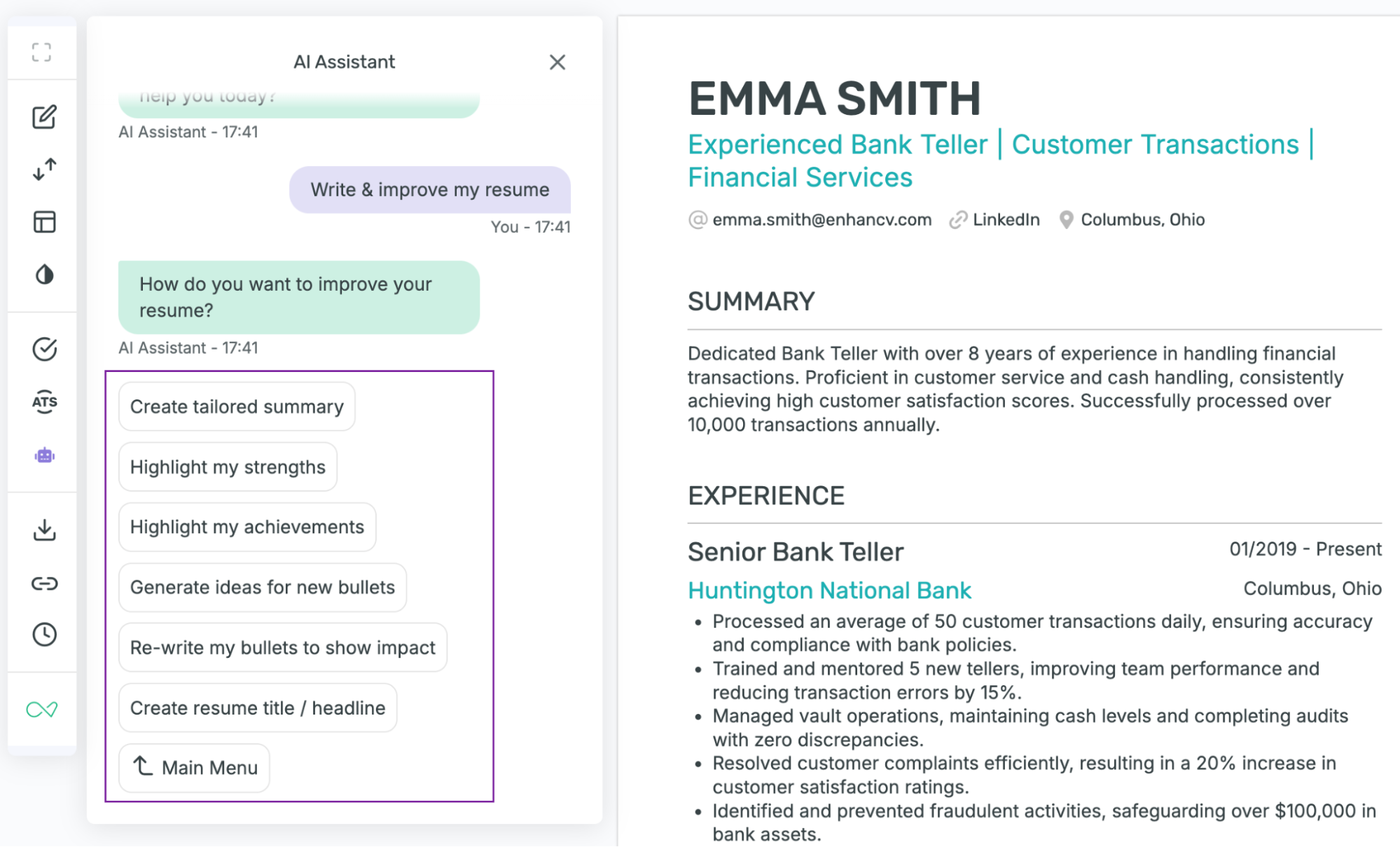
Task: Select the import/export arrows icon
Action: point(44,168)
